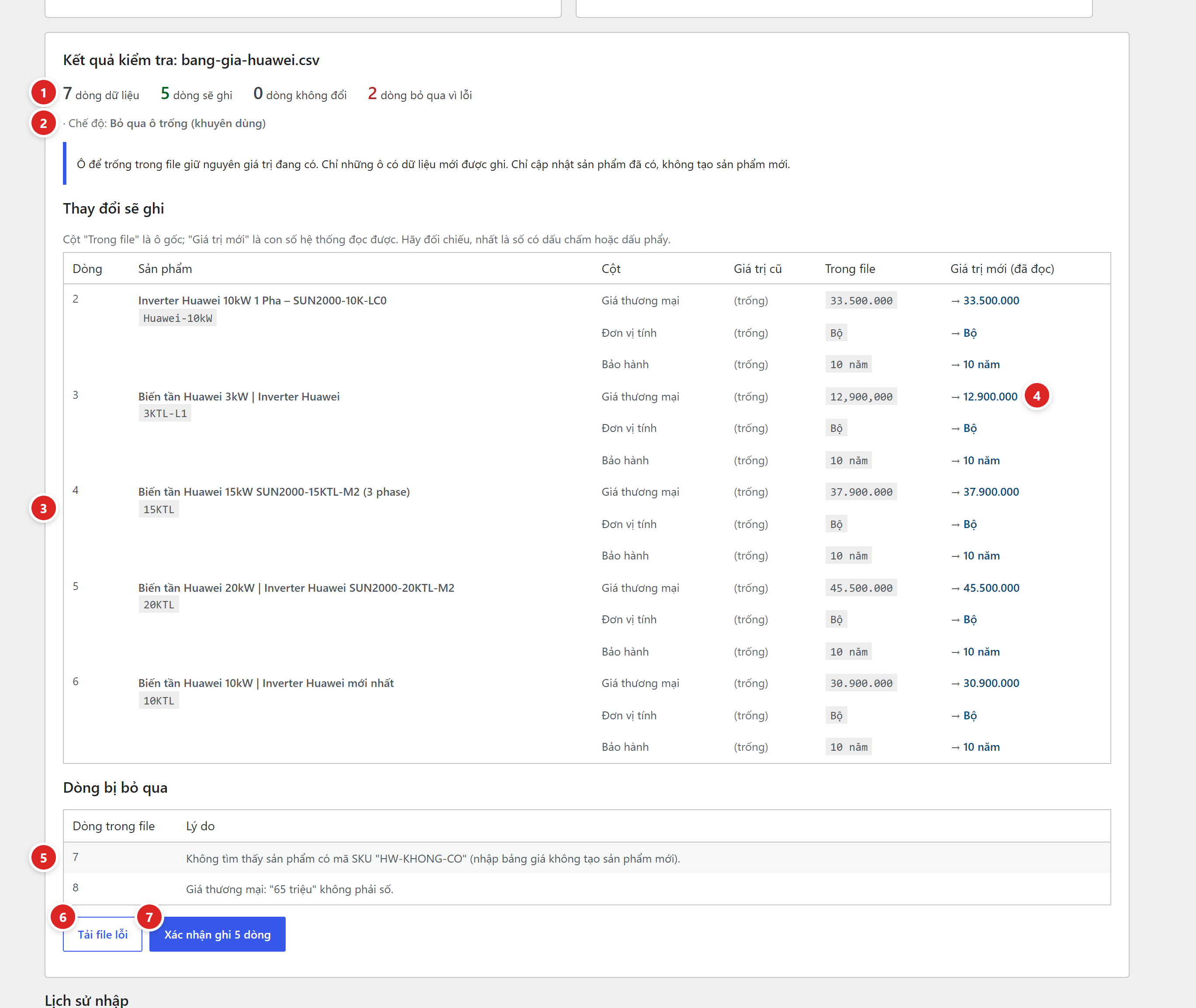
Task: Confirm with 'Xác nhận ghi 5 dòng' button
Action: (217, 934)
